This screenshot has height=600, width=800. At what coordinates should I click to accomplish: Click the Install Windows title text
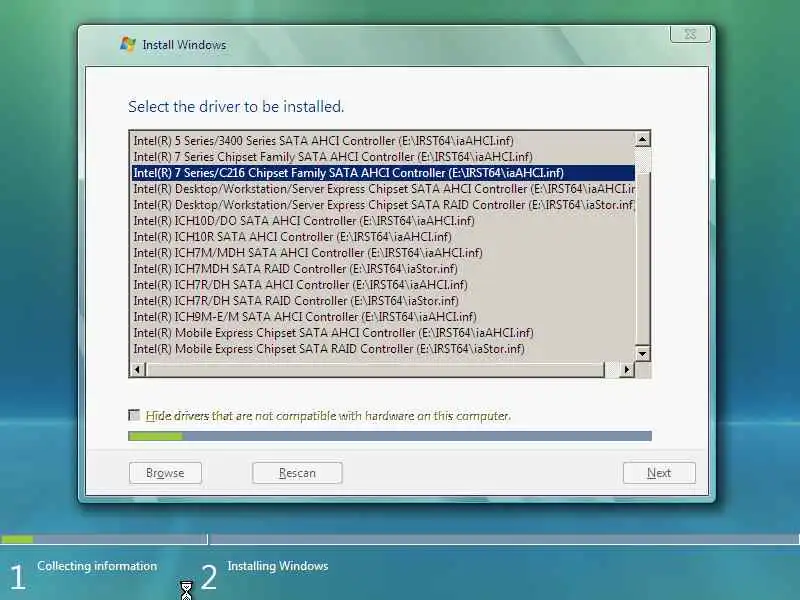click(184, 45)
